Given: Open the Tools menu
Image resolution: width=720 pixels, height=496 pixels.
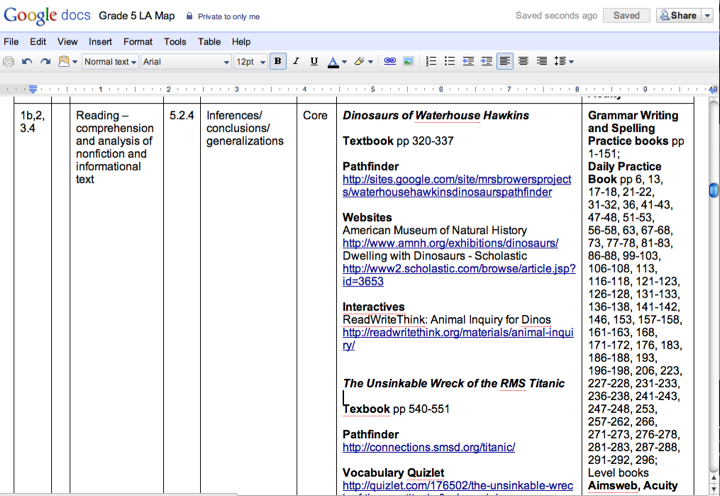Looking at the screenshot, I should (x=175, y=42).
